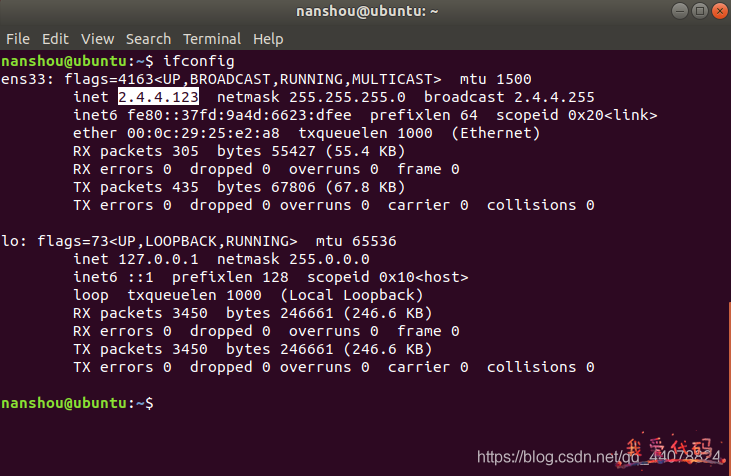Click the window title nanshou@ubuntu
The height and width of the screenshot is (476, 731).
click(367, 11)
